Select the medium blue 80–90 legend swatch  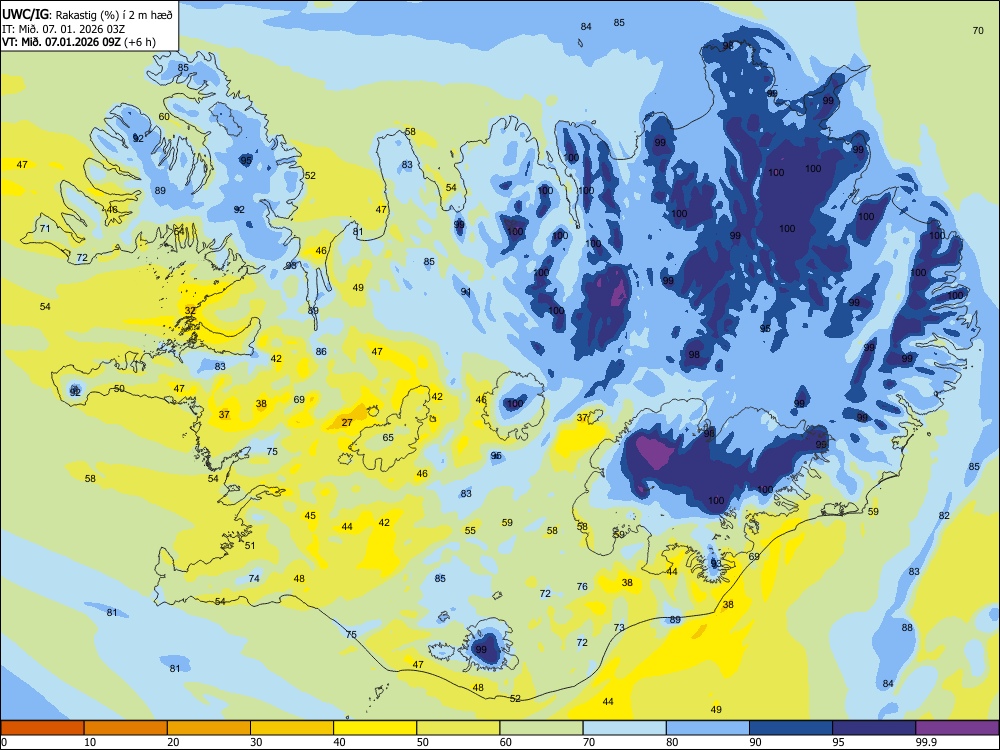708,728
